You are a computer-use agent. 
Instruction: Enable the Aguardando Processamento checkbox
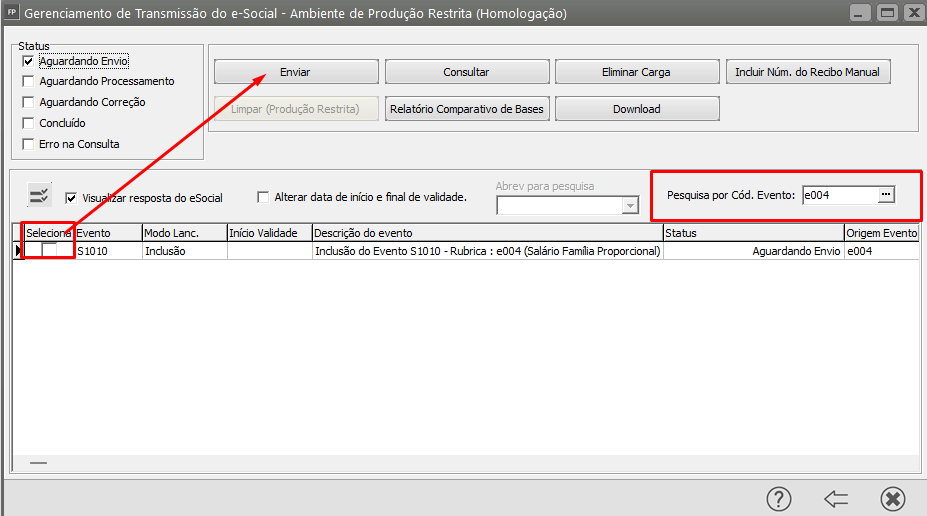tap(28, 82)
